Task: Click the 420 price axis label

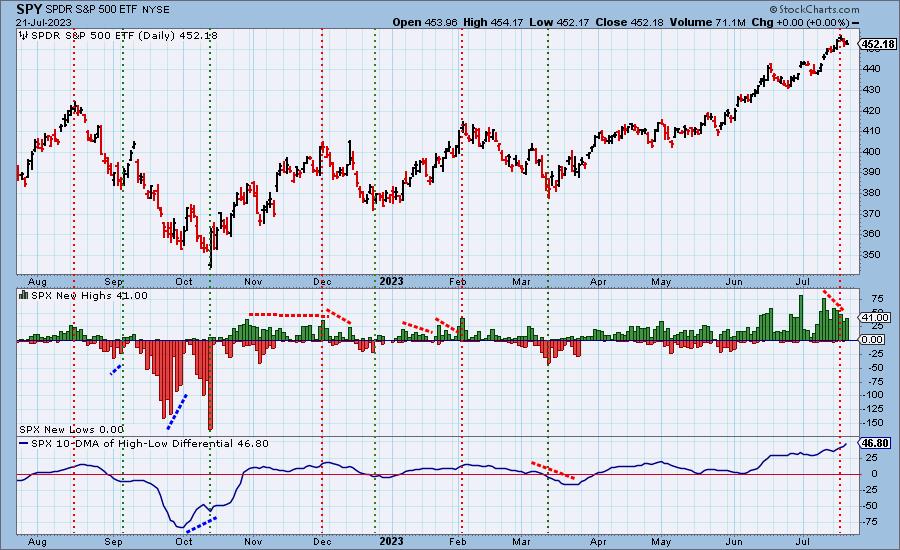Action: point(871,110)
